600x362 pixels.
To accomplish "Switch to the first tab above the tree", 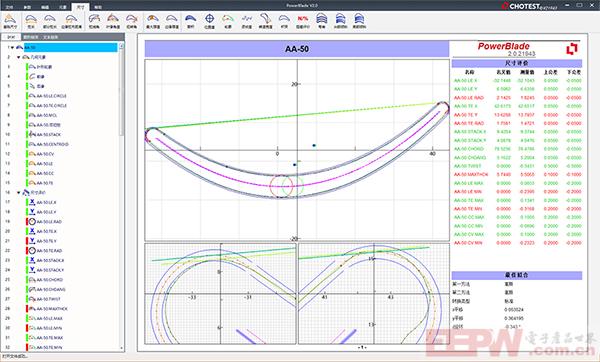I will tap(11, 37).
